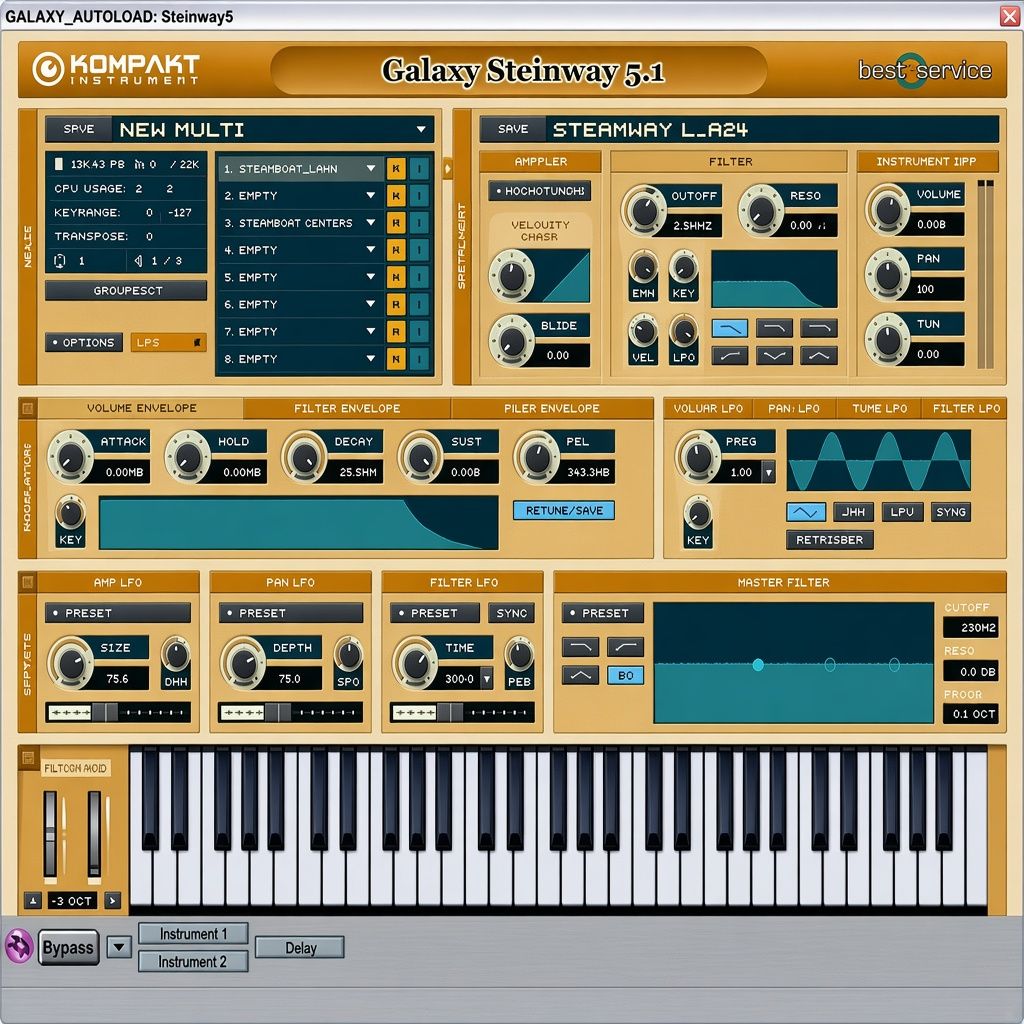This screenshot has width=1024, height=1024.
Task: Toggle the BO button in Master Filter
Action: [625, 675]
